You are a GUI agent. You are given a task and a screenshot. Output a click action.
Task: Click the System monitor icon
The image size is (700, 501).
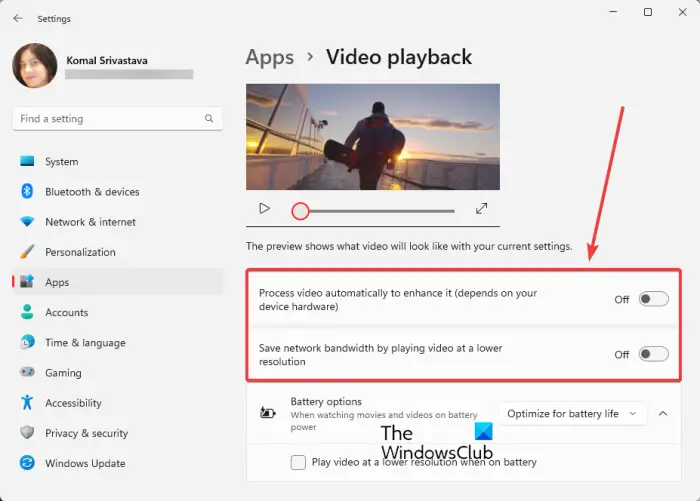coord(27,161)
